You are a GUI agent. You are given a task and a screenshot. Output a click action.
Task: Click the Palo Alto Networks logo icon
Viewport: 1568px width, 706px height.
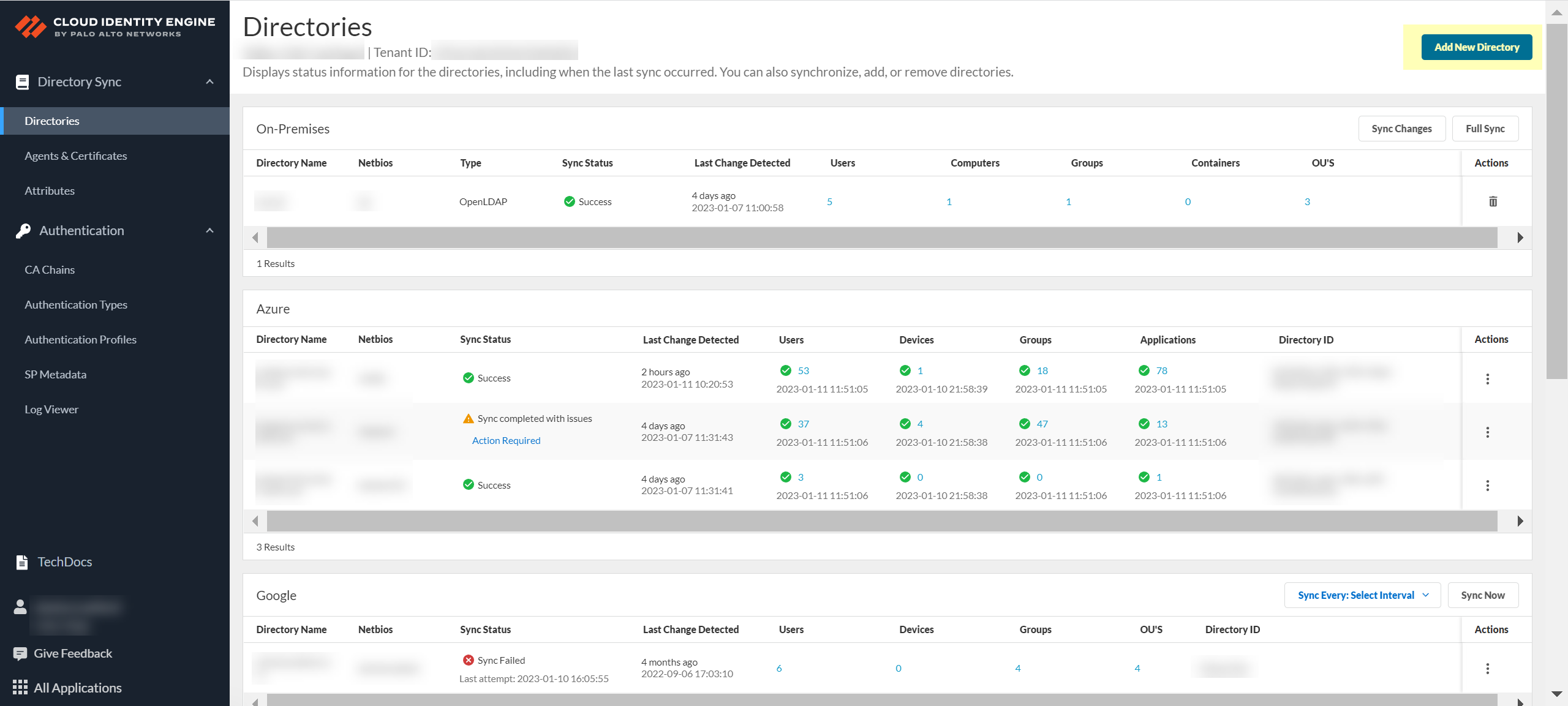(x=31, y=27)
